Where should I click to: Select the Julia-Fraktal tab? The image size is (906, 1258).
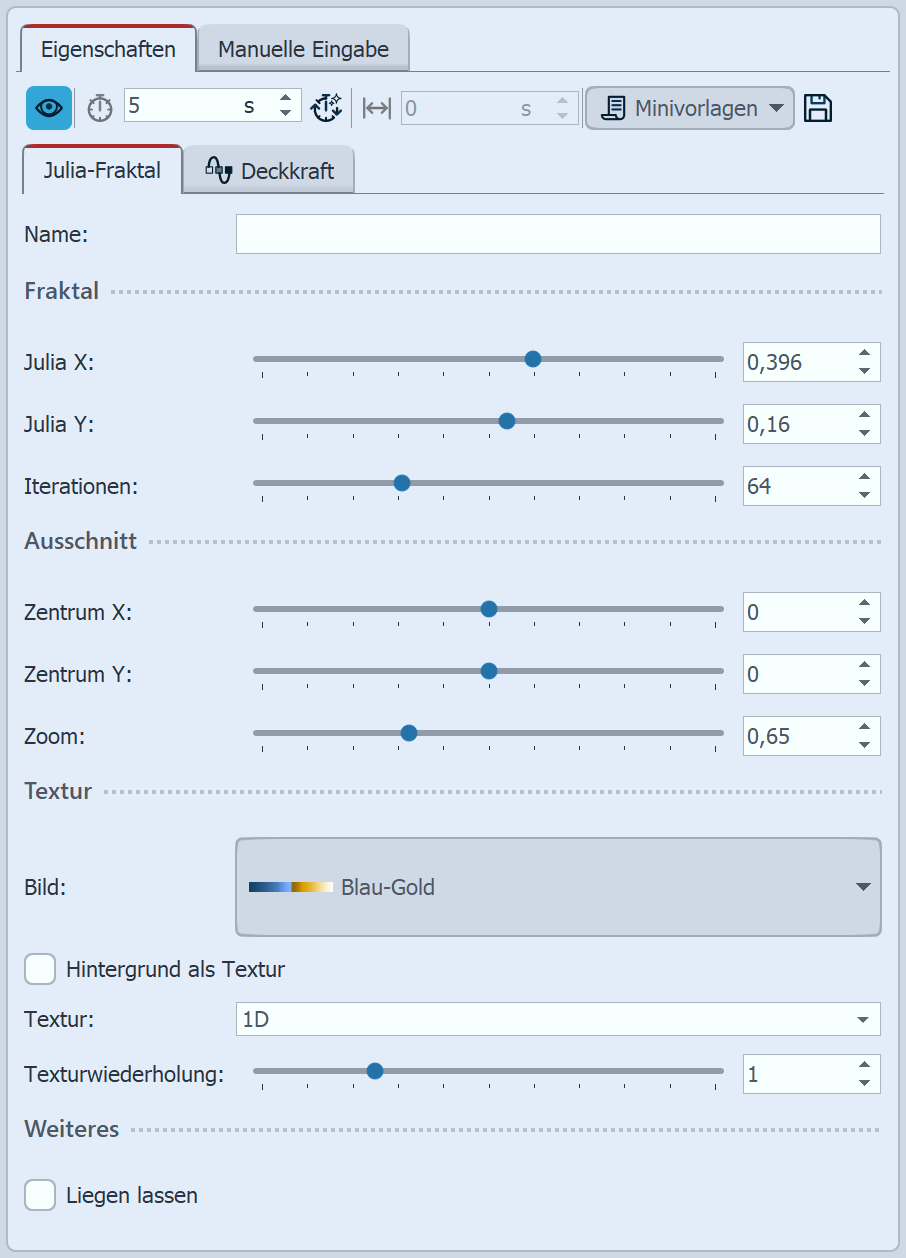102,171
